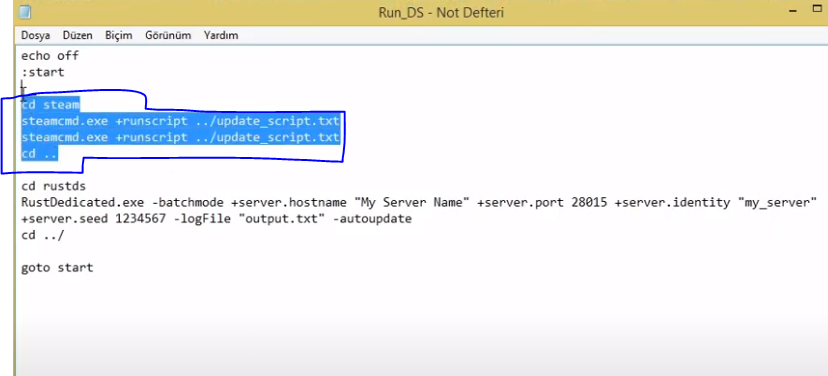Image resolution: width=828 pixels, height=376 pixels.
Task: Click the Notepad icon in title bar
Action: pos(24,12)
